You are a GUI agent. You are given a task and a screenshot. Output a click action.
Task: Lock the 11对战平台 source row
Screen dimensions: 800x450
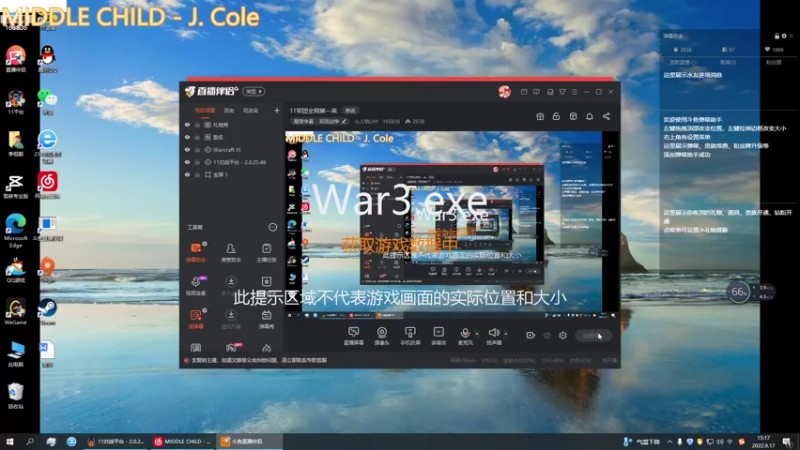[x=197, y=162]
